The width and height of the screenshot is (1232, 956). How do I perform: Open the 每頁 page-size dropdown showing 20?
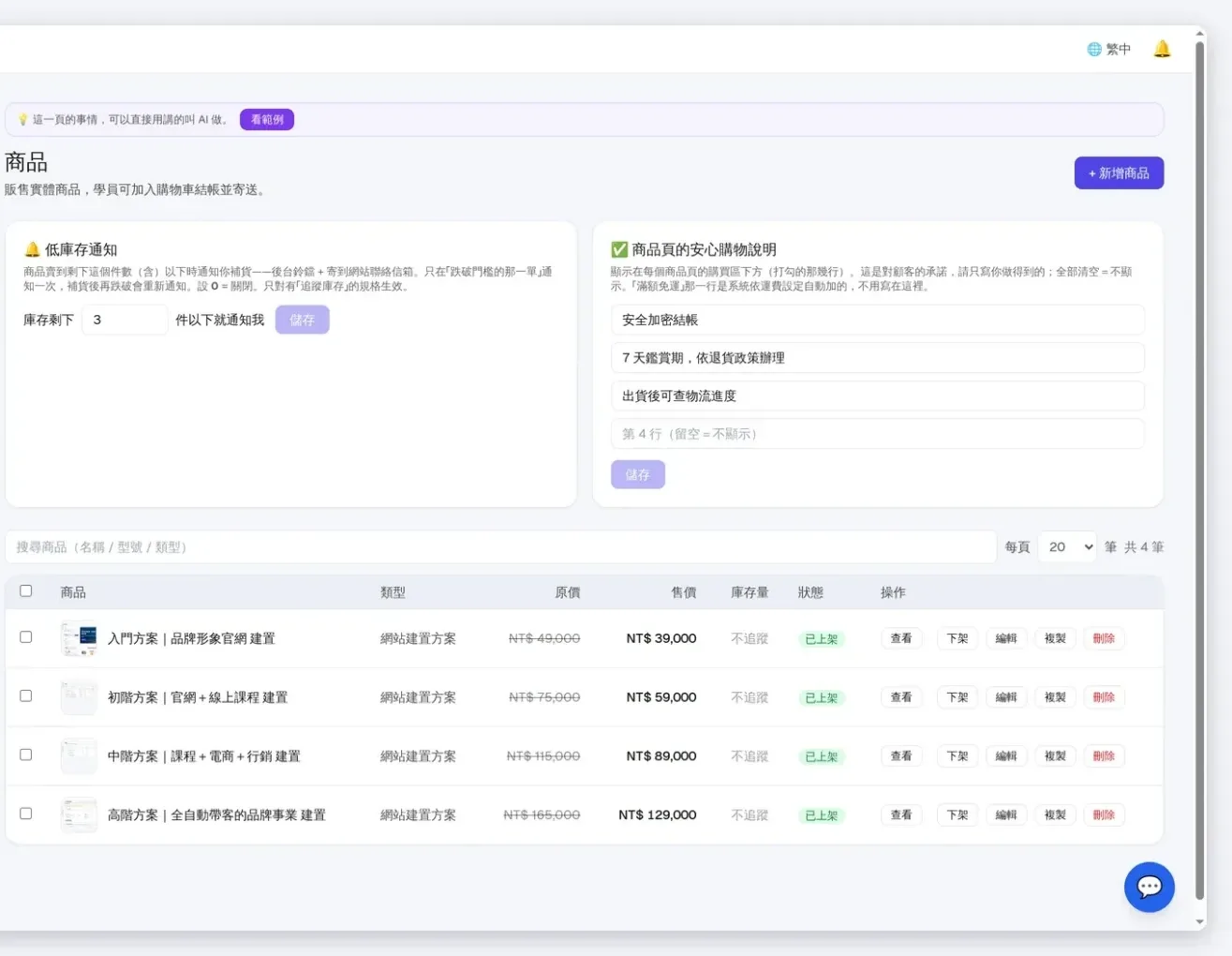[x=1067, y=547]
